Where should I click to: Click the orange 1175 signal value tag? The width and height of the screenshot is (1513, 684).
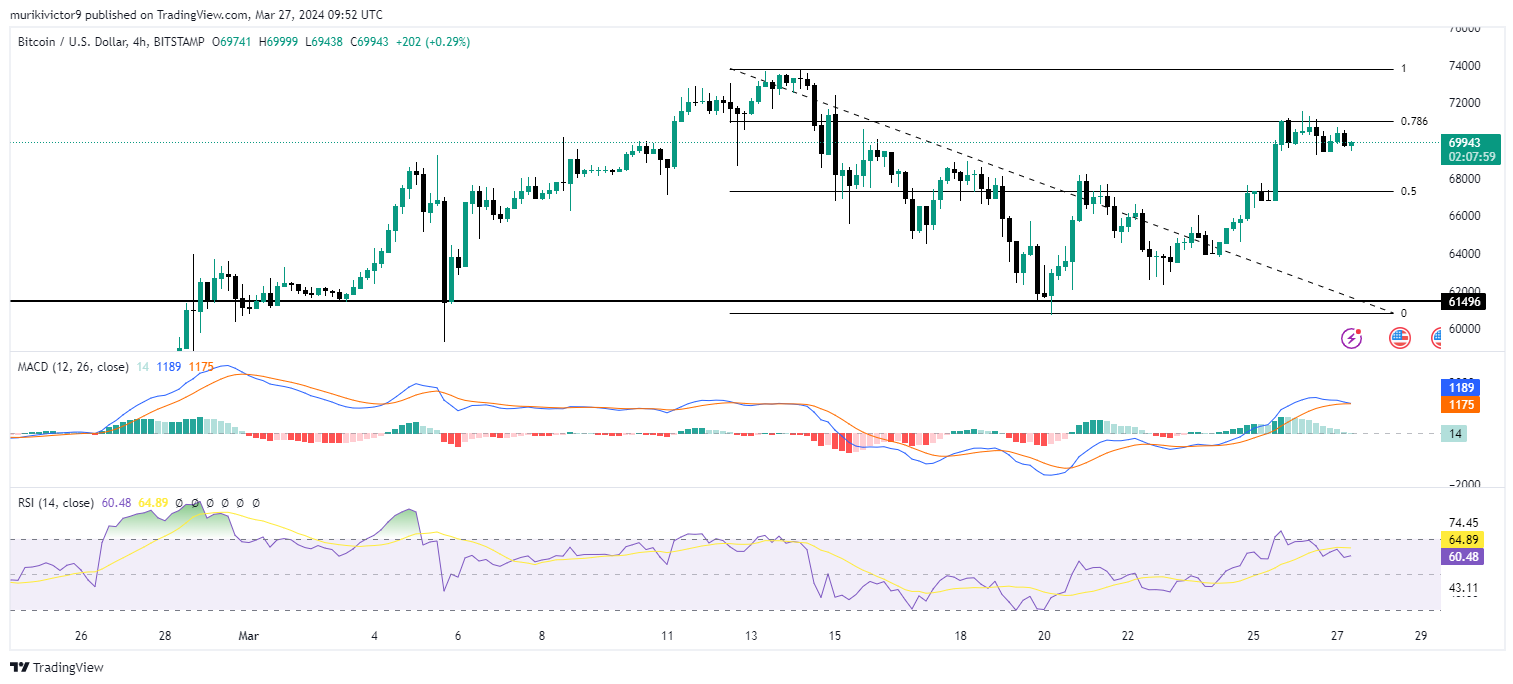point(1461,405)
